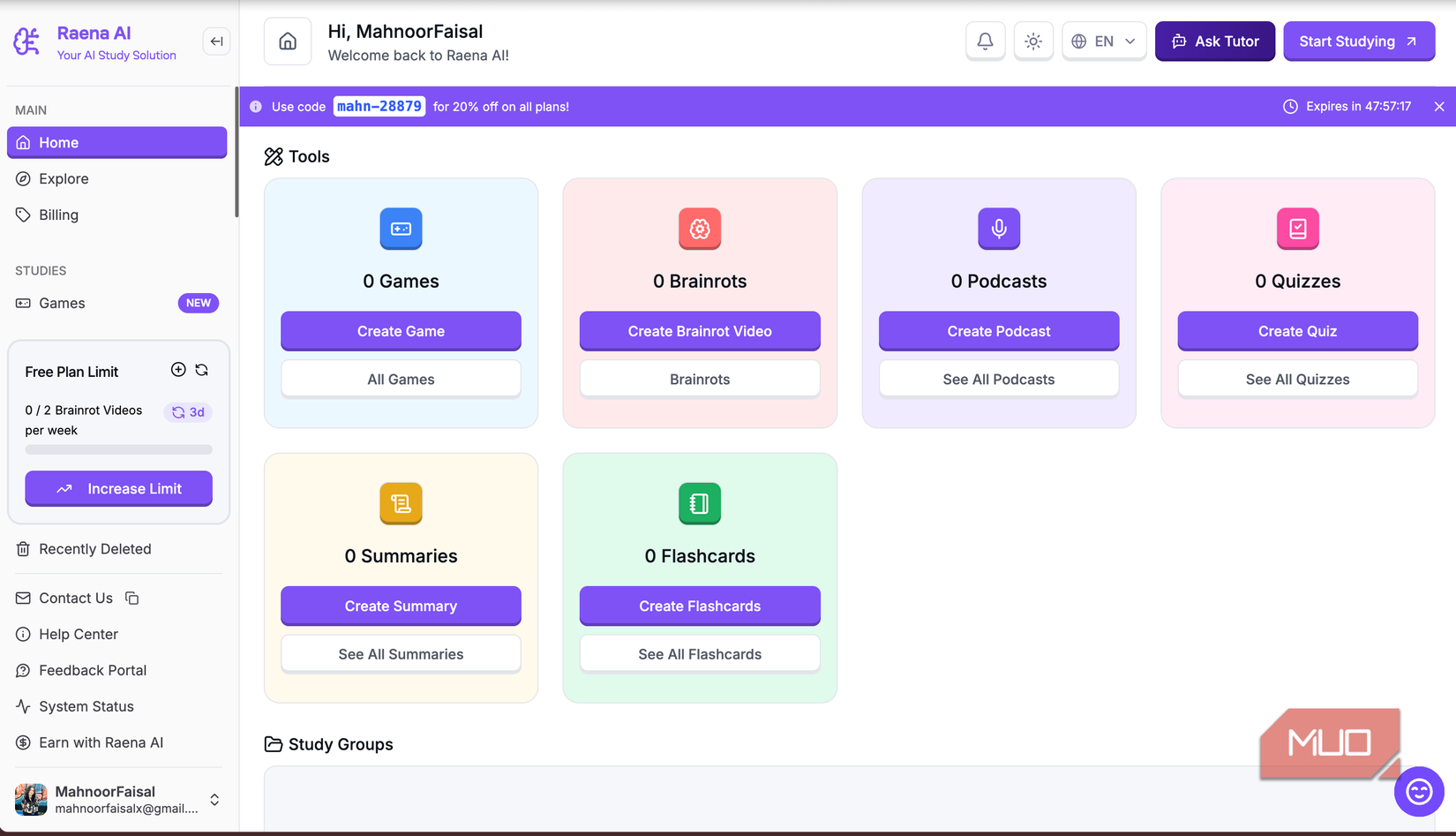
Task: Refresh the Free Plan Limit usage
Action: click(x=202, y=370)
